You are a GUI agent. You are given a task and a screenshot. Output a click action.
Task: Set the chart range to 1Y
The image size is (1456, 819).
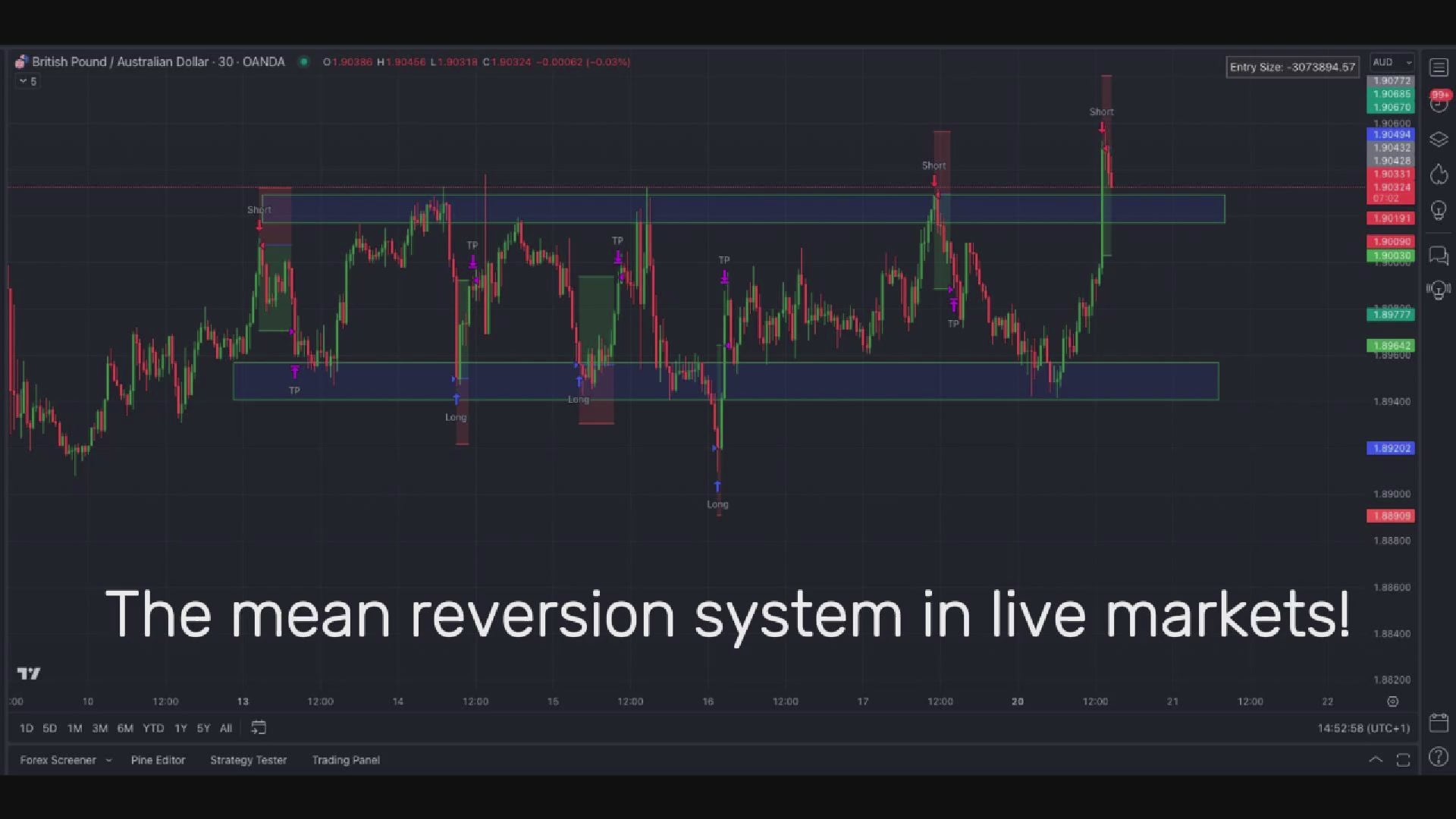pos(180,728)
